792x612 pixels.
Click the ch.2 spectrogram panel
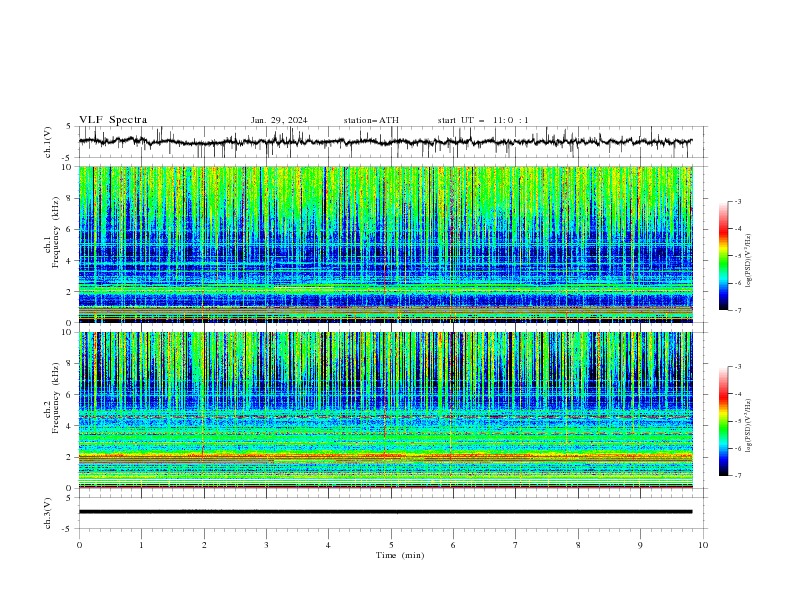pyautogui.click(x=385, y=410)
